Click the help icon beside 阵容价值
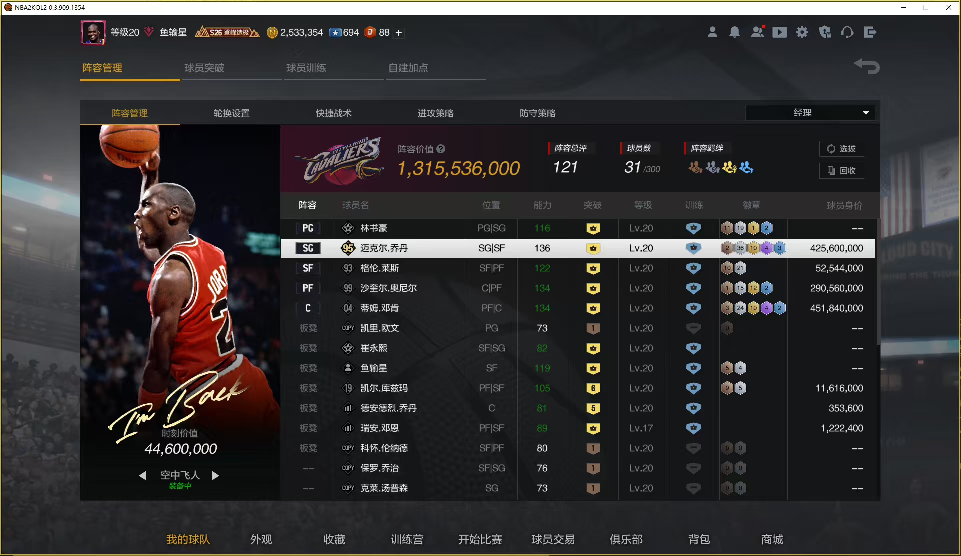The width and height of the screenshot is (961, 556). [x=441, y=149]
